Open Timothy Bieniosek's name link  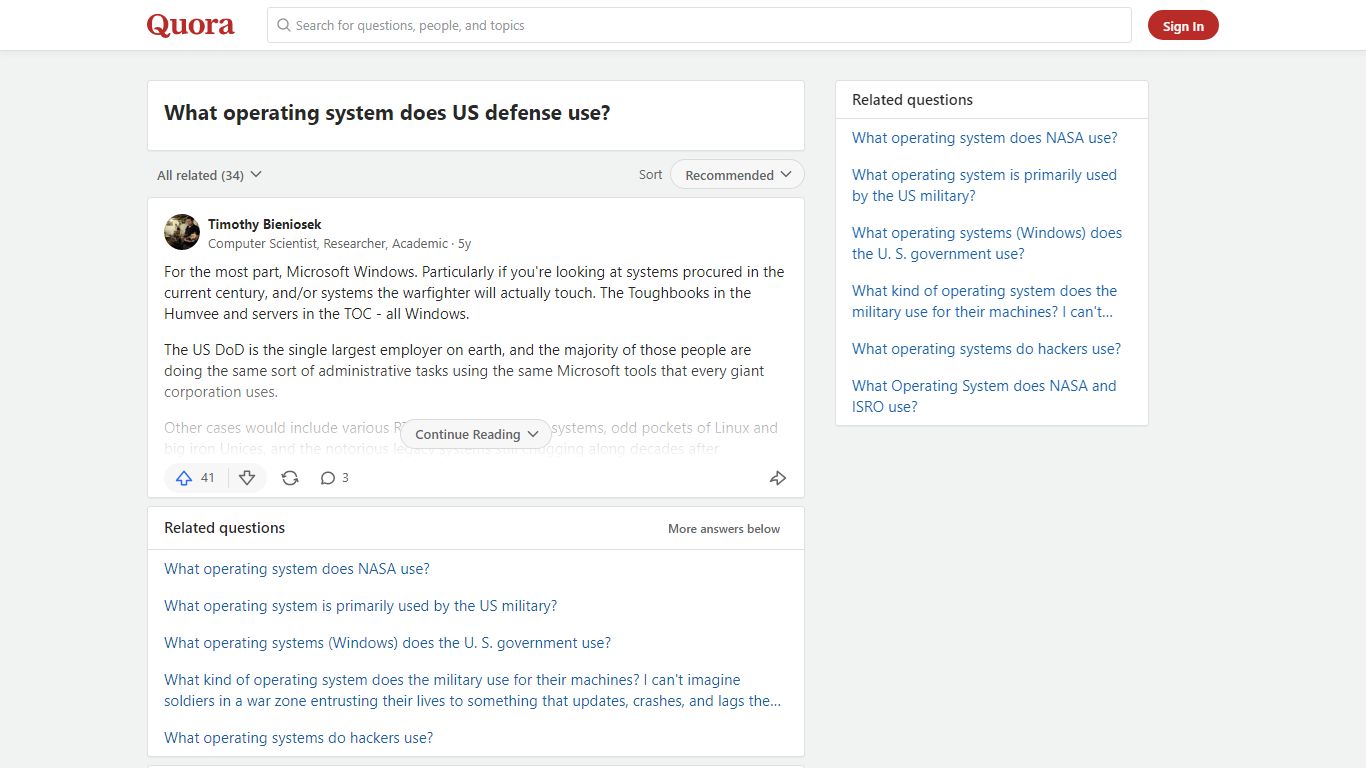point(264,224)
